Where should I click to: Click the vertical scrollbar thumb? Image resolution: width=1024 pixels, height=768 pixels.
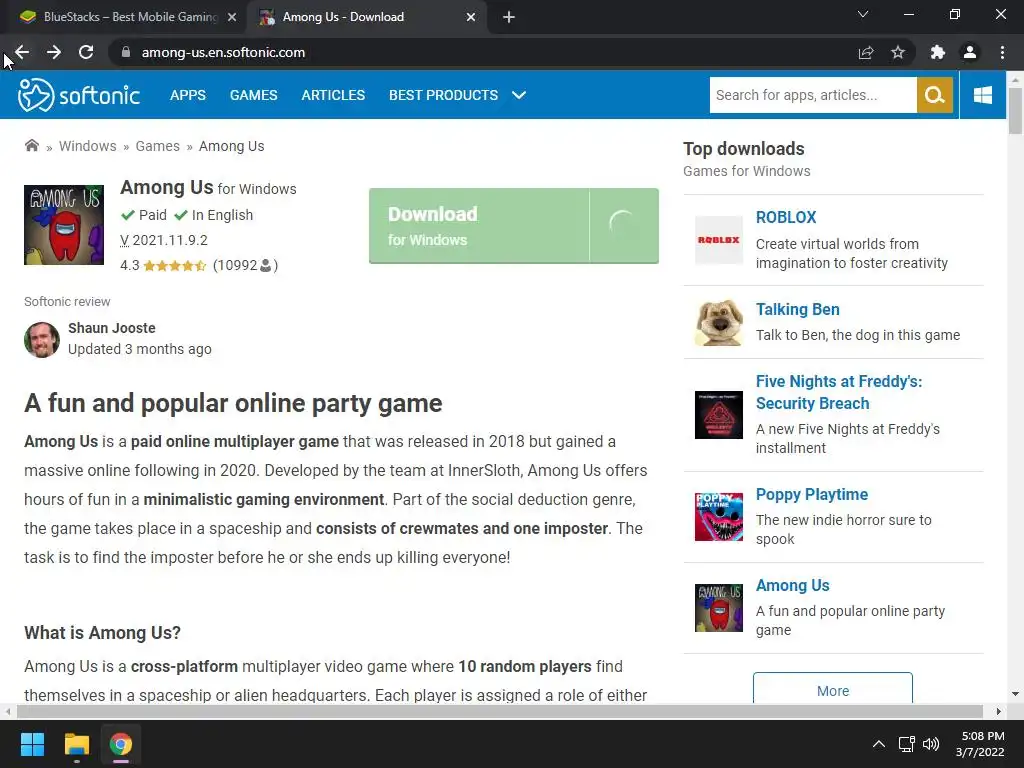(x=1015, y=110)
